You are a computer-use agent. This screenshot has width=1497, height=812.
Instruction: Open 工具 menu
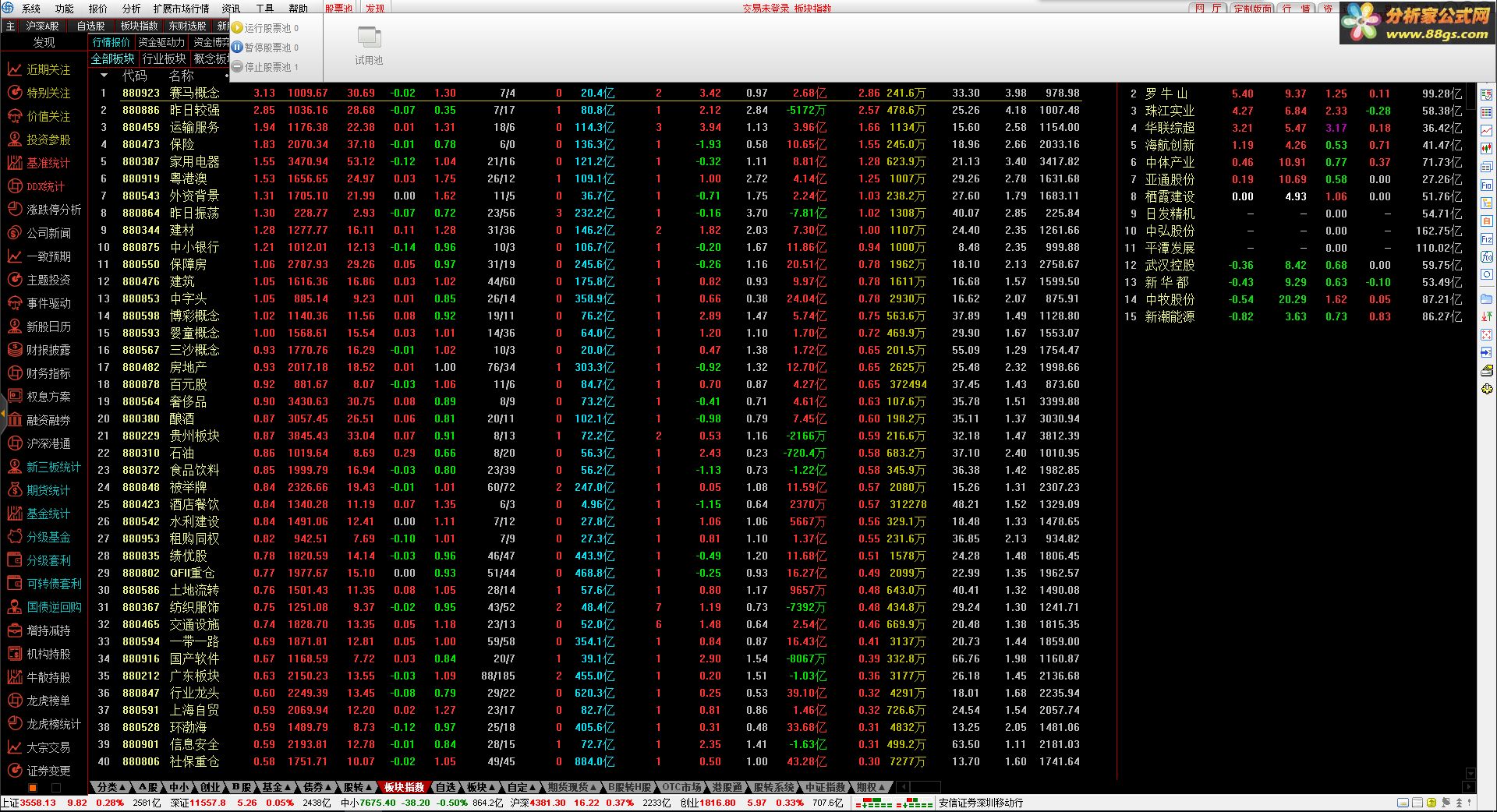(x=265, y=9)
